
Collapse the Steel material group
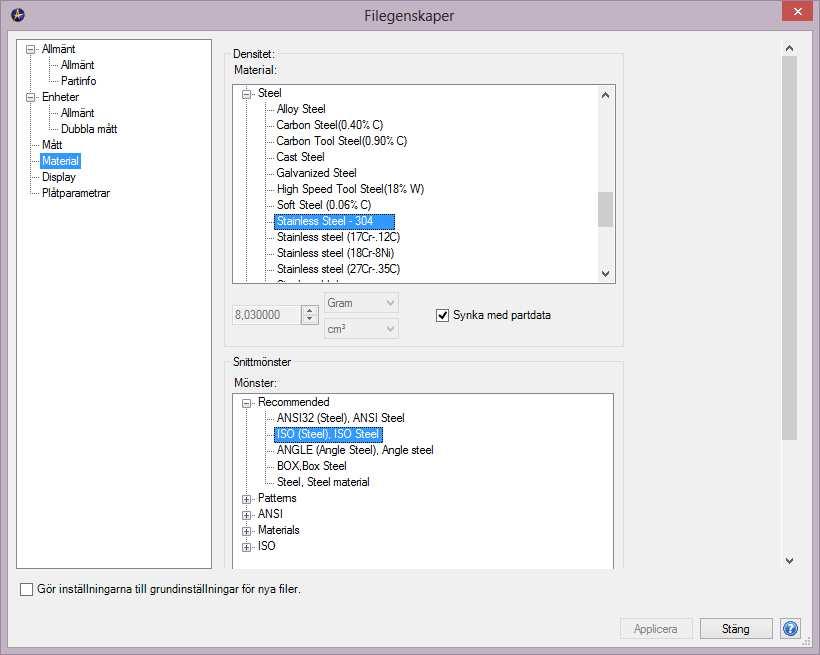[246, 94]
